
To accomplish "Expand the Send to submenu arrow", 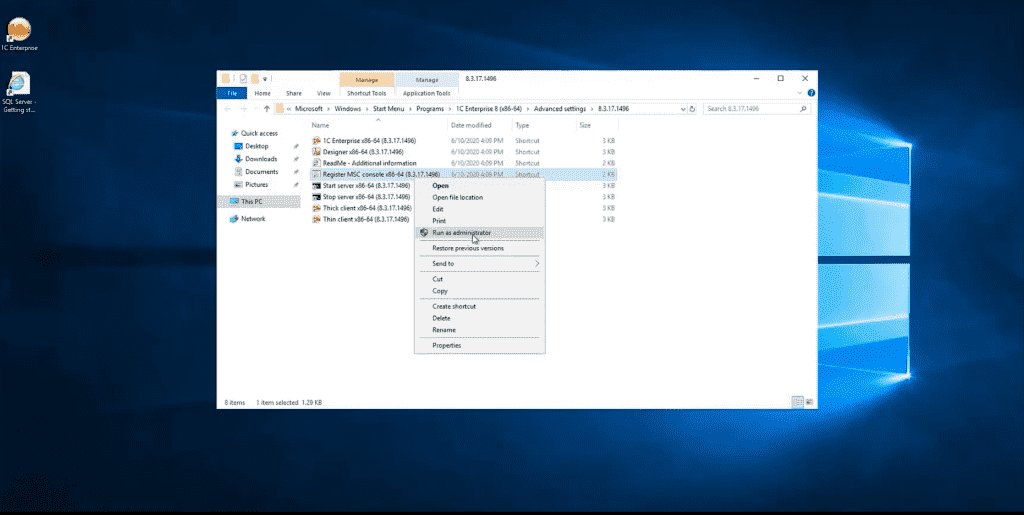I will 537,264.
